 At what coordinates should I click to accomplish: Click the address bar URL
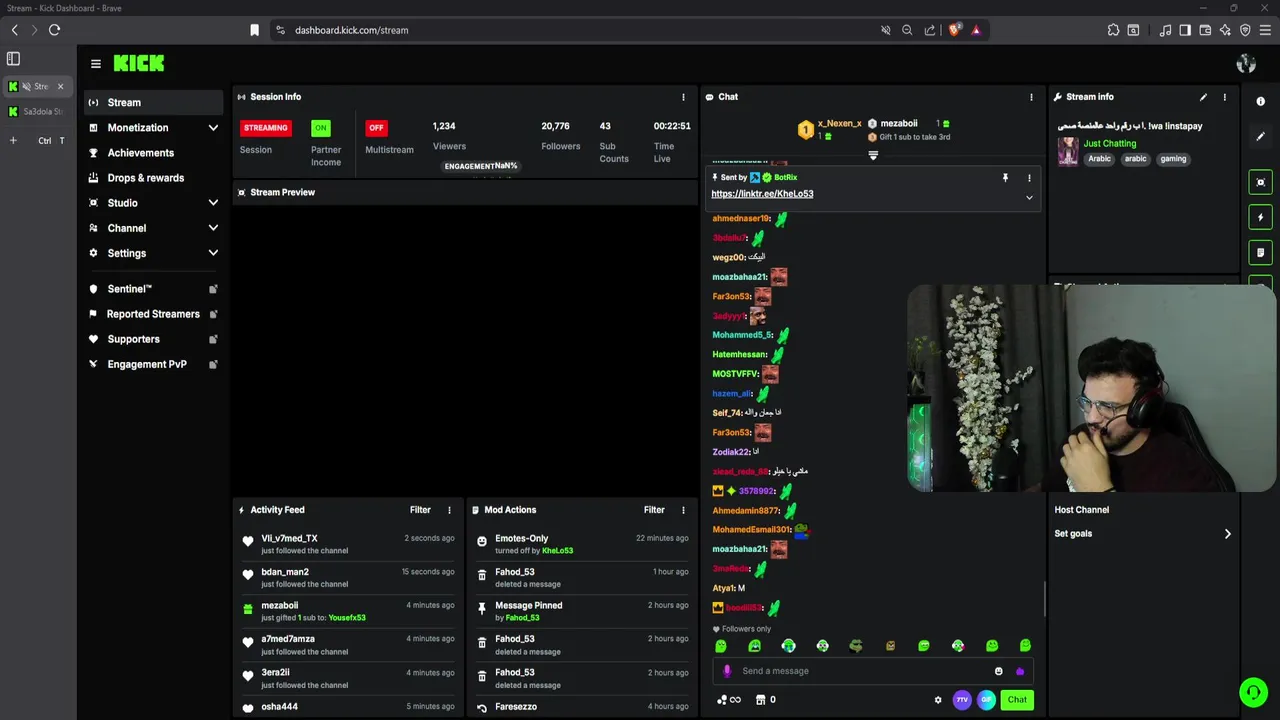coord(351,30)
